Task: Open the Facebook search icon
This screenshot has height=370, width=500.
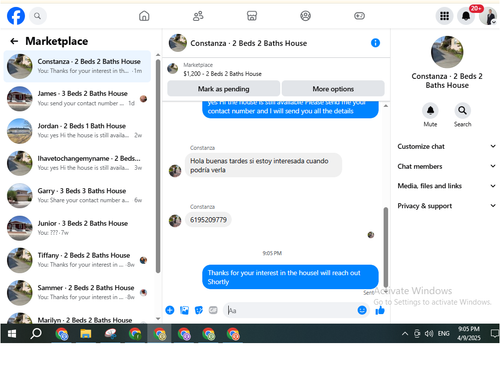Action: click(x=38, y=16)
